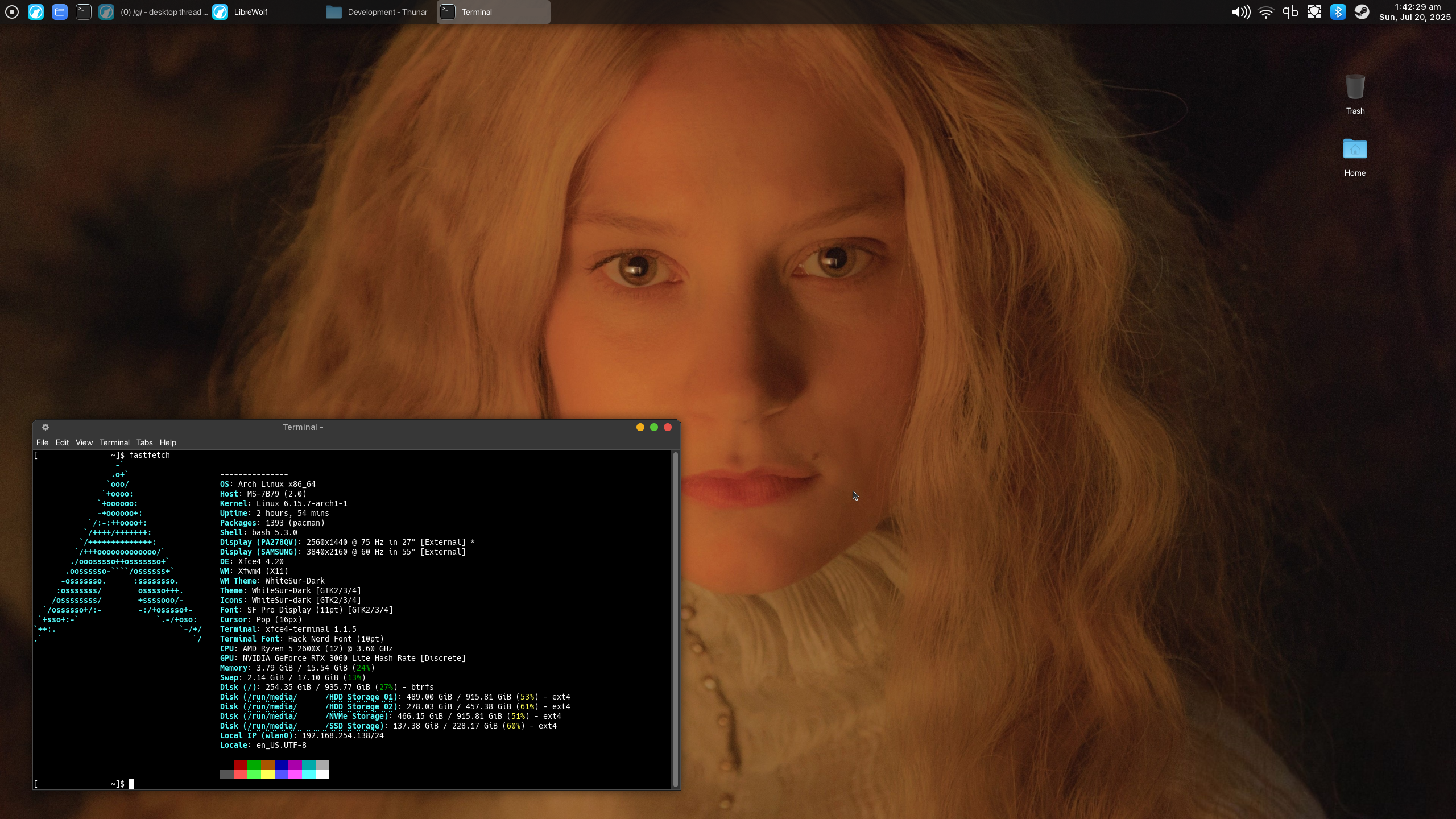The width and height of the screenshot is (1456, 819).
Task: Click the 'Font: SF Pro Display (11pt)' line
Action: [307, 610]
